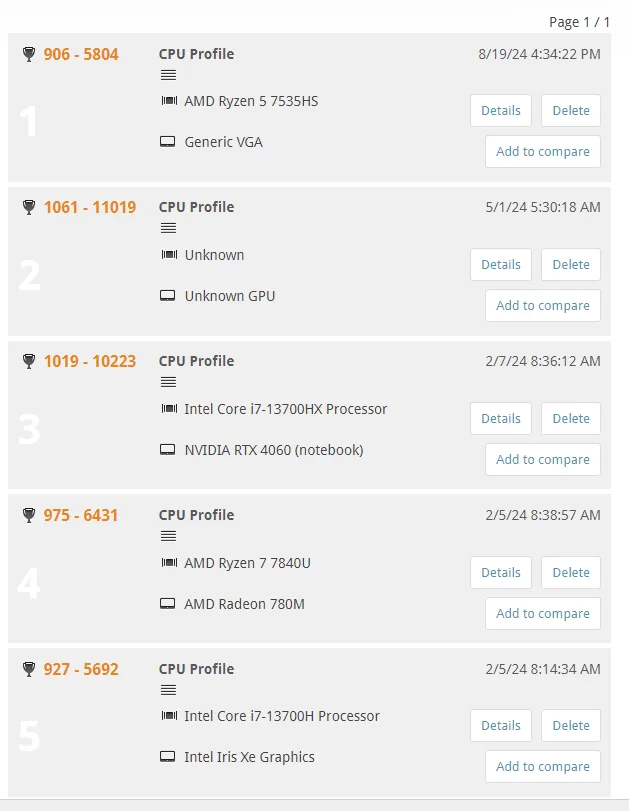Add the Generic VGA result to compare
629x811 pixels.
542,152
